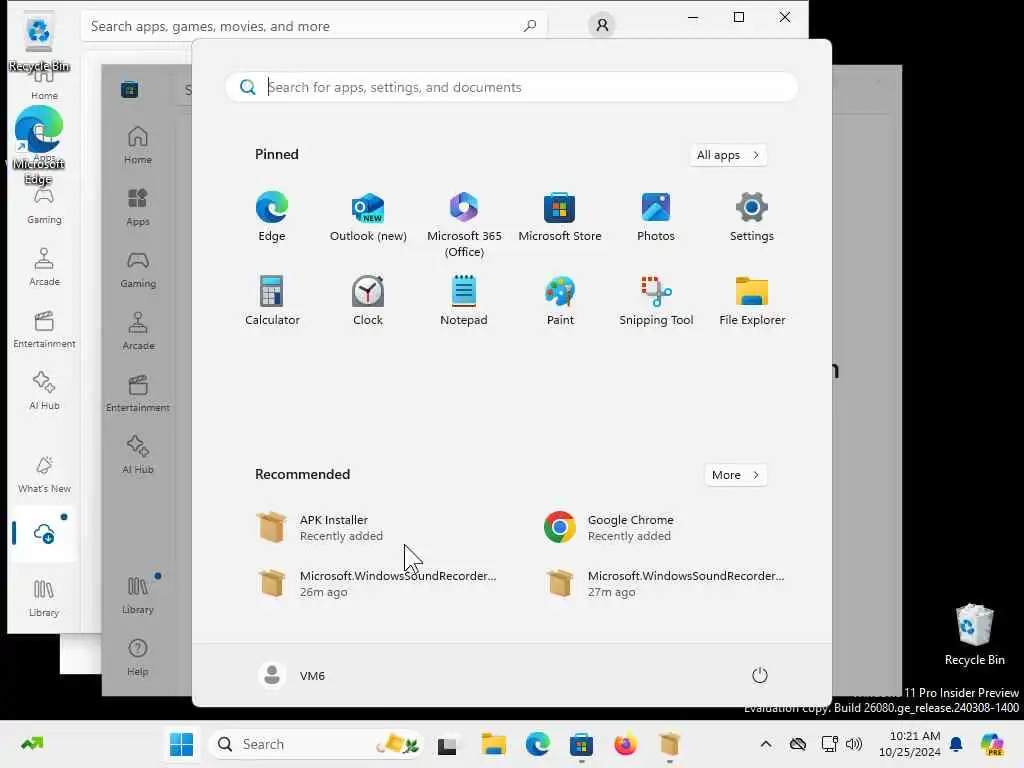The image size is (1024, 768).
Task: Focus Start menu search field
Action: (x=512, y=87)
